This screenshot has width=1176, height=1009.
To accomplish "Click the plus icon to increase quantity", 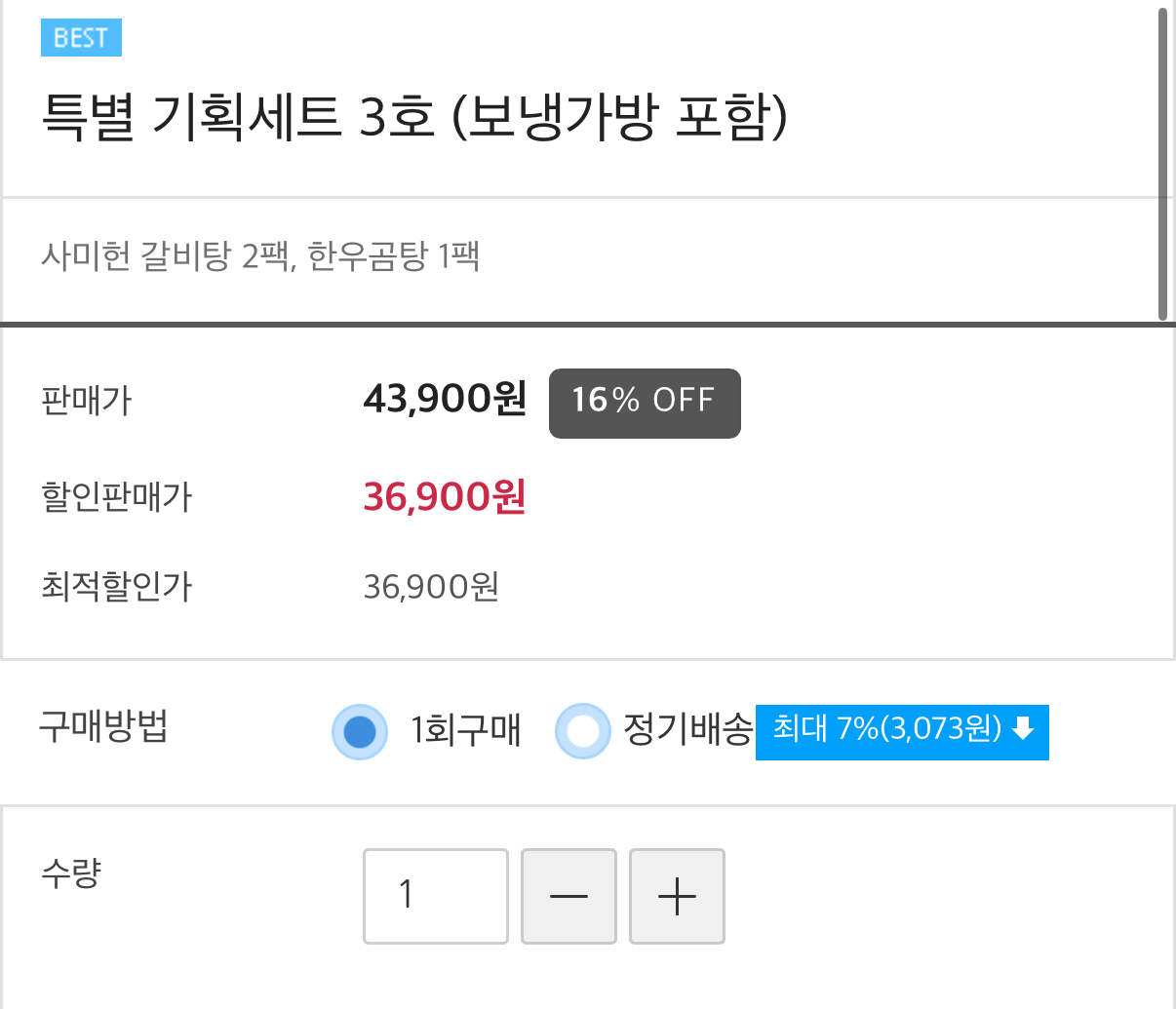I will (x=677, y=896).
